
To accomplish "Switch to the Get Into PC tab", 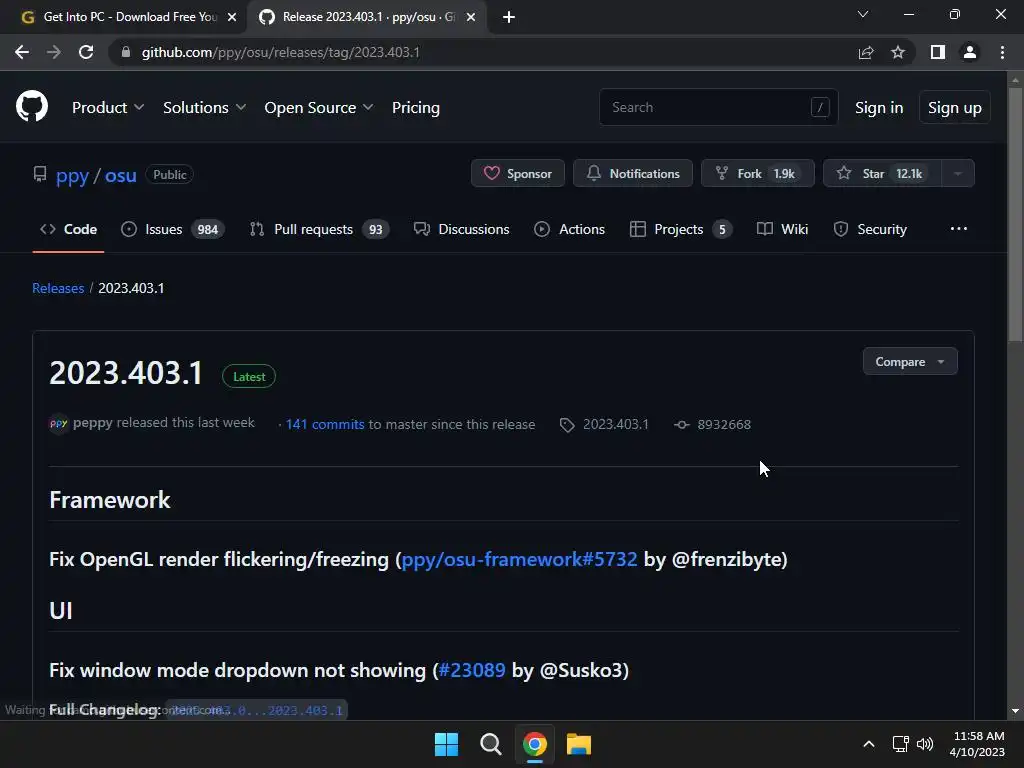I will point(130,17).
